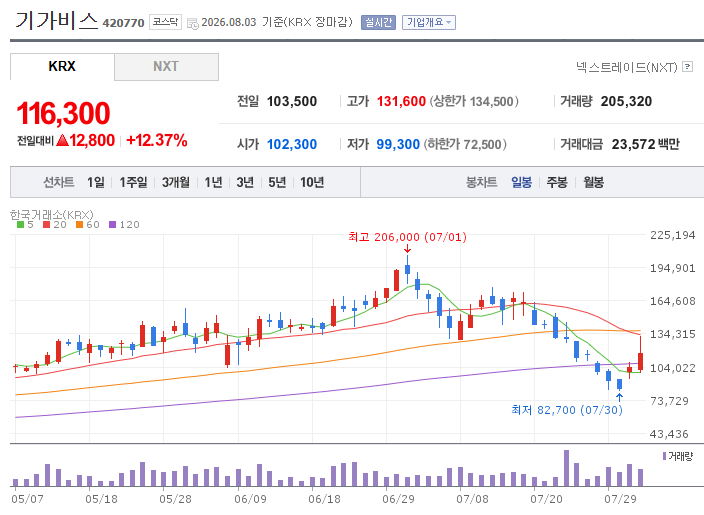
Task: Click the 저가 value 99,300
Action: click(398, 145)
